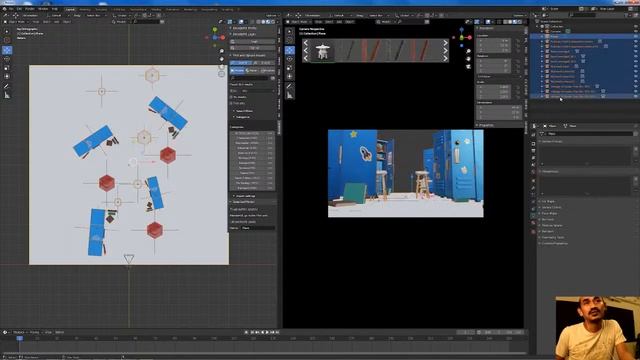Go to the previous asset preview using top left arrow
Image resolution: width=640 pixels, height=360 pixels.
[x=305, y=43]
